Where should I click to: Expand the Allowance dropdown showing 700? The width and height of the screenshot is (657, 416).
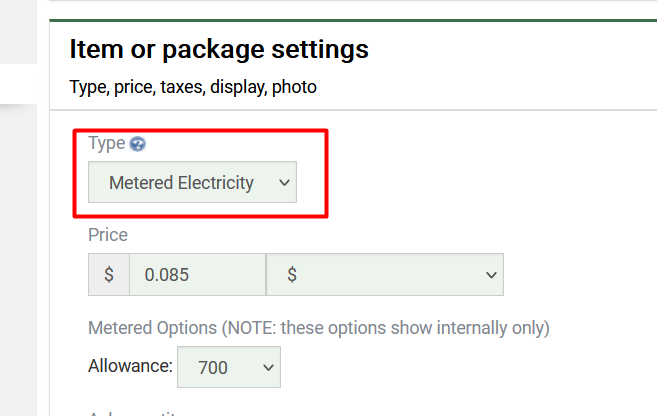tap(228, 367)
